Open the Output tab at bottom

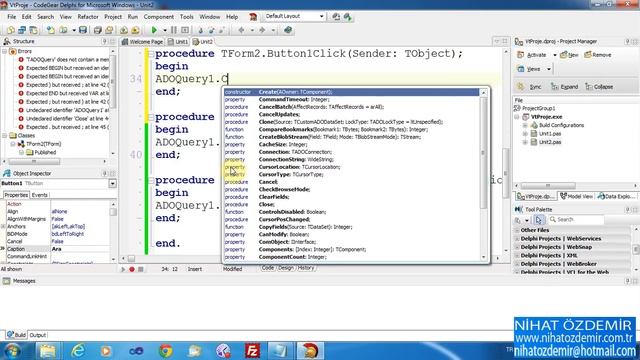point(38,335)
